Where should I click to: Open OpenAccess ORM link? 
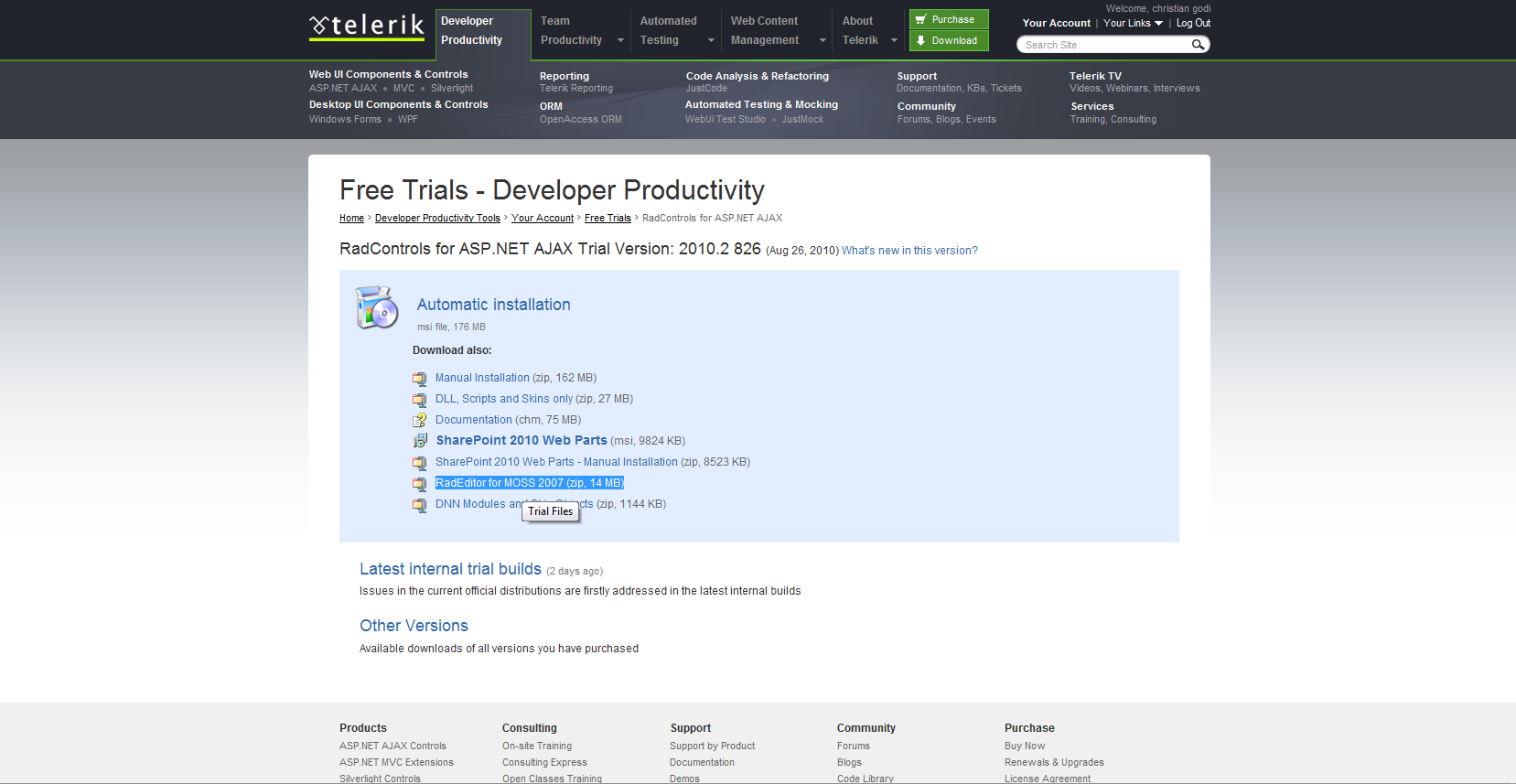[581, 119]
